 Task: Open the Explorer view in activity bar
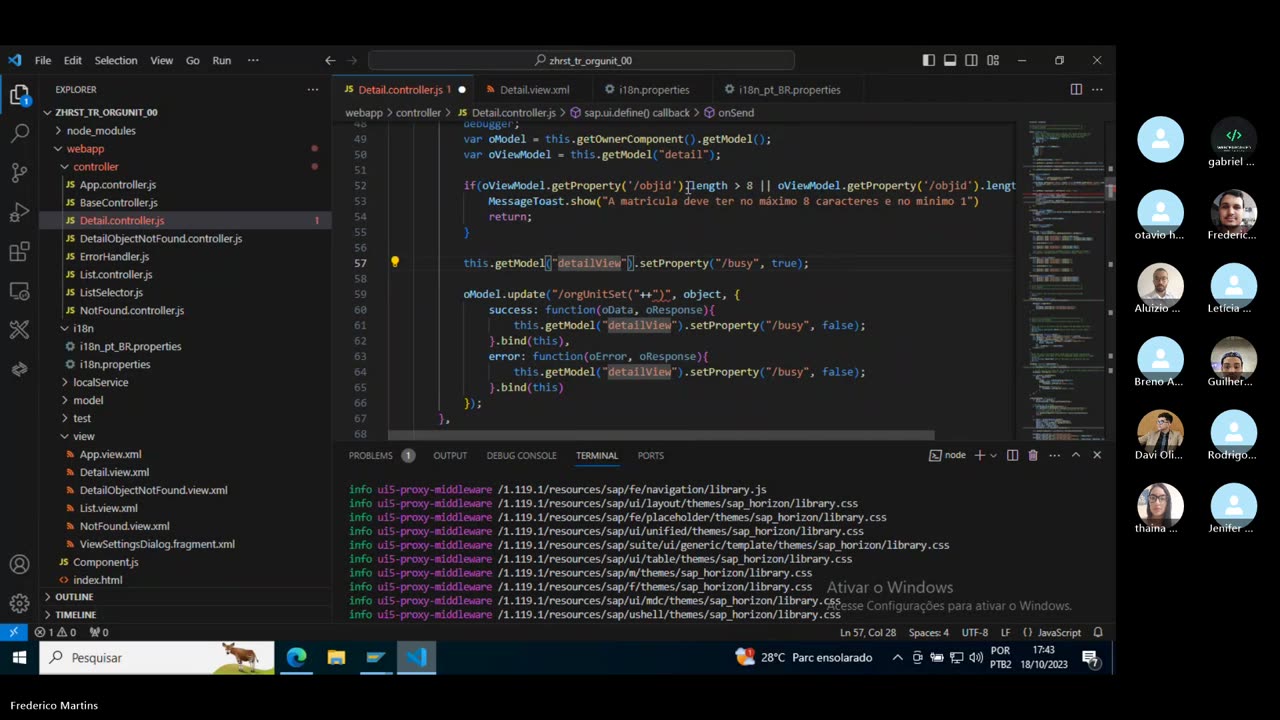coord(19,94)
